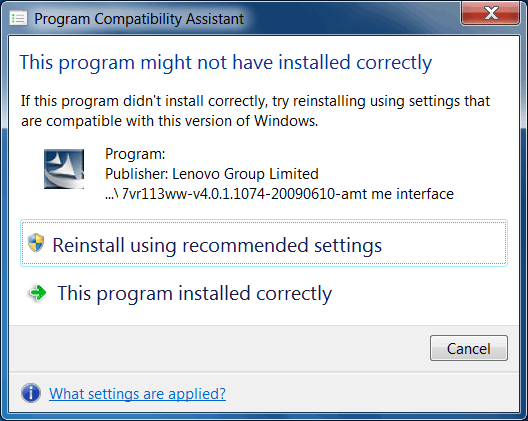Viewport: 528px width, 421px height.
Task: Click the text line mentioning version of Windows
Action: (169, 121)
